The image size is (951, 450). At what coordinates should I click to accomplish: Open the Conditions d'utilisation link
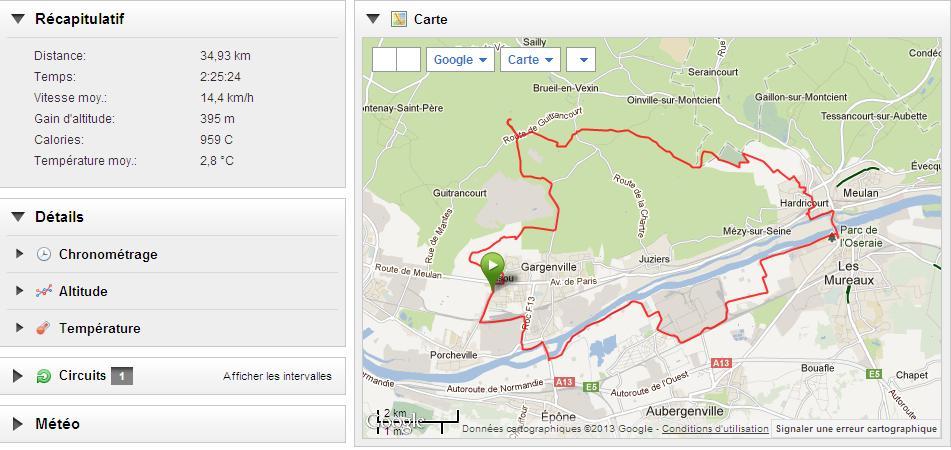pos(715,429)
